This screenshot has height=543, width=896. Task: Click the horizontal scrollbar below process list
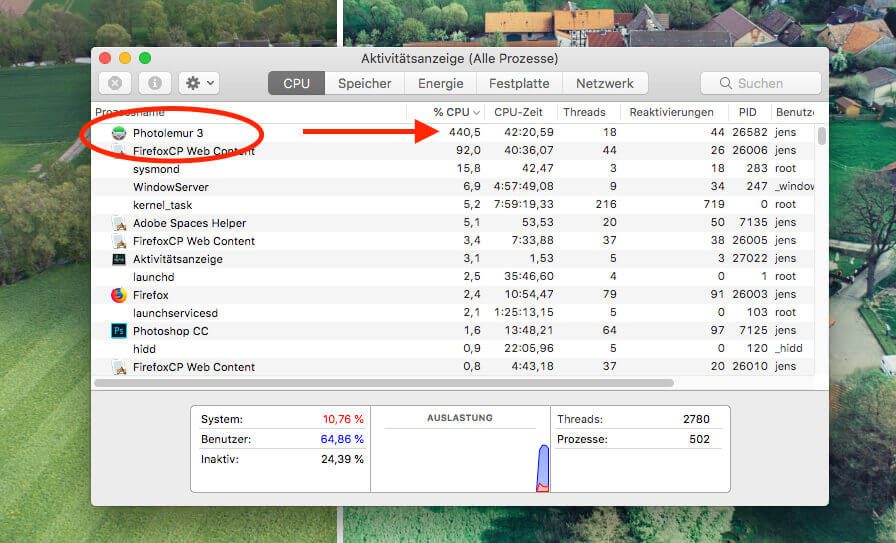pos(383,383)
